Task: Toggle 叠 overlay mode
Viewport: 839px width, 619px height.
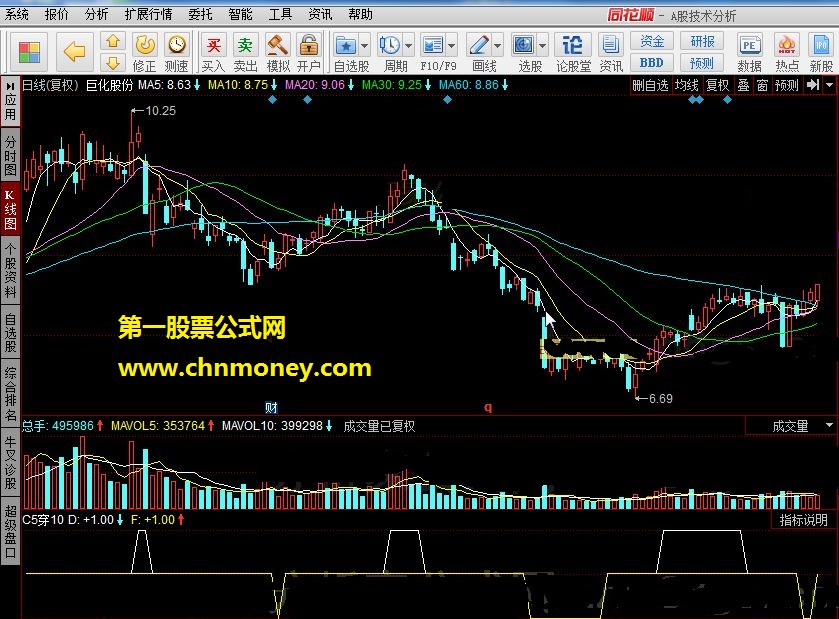Action: (743, 85)
